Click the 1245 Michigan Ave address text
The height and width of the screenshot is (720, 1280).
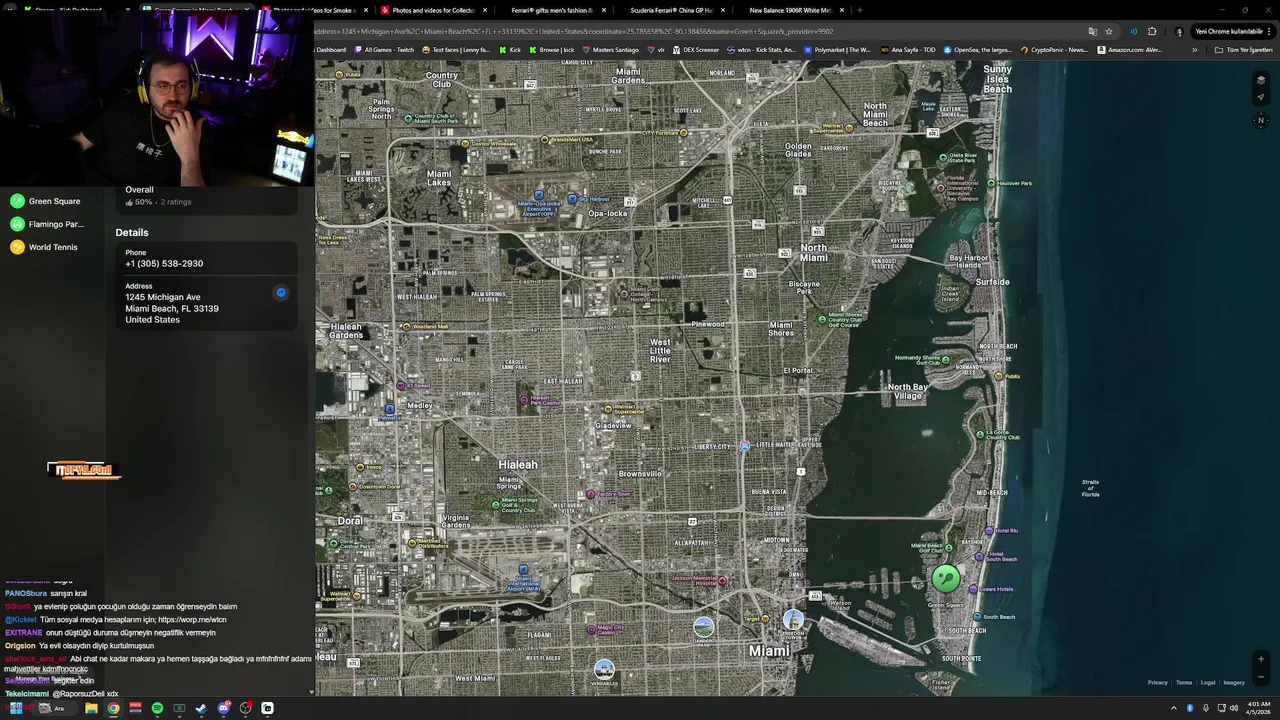click(163, 297)
